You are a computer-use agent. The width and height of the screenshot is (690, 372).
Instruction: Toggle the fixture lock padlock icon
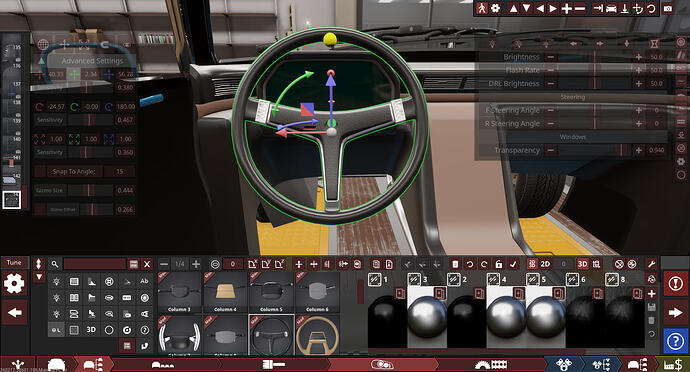[x=499, y=264]
